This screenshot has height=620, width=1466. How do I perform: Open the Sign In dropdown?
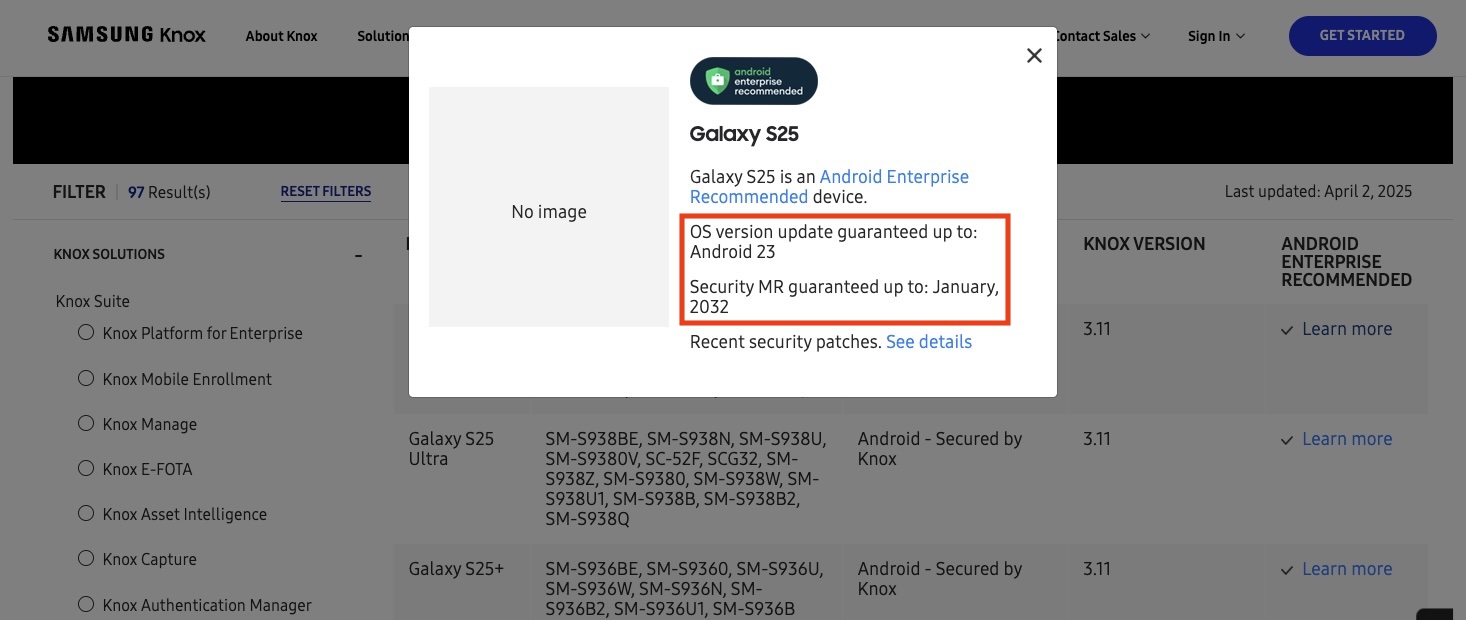(1216, 36)
